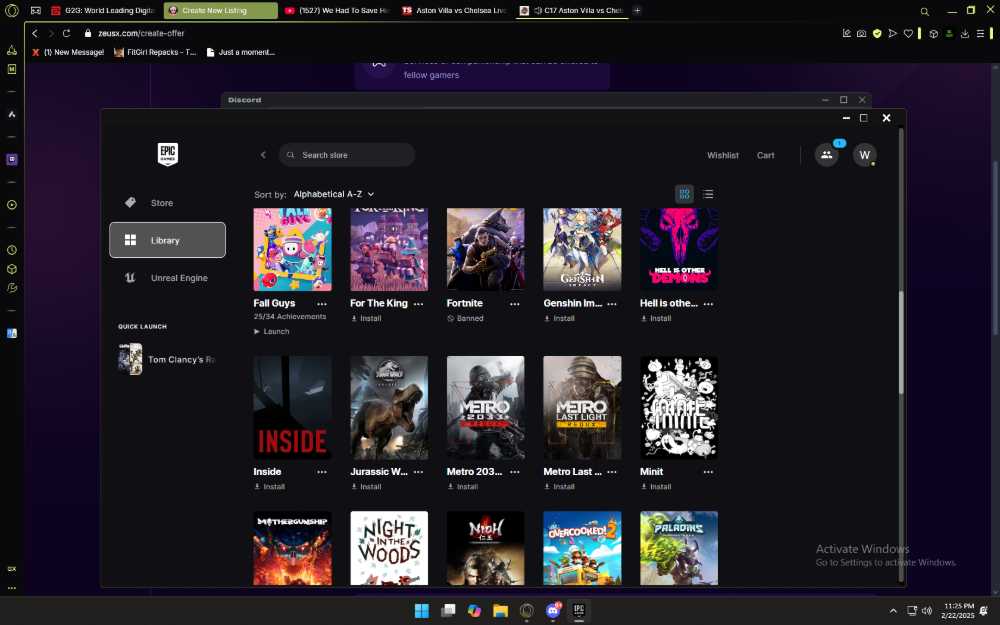This screenshot has width=1000, height=625.
Task: Open File Explorer from the taskbar
Action: pos(501,610)
